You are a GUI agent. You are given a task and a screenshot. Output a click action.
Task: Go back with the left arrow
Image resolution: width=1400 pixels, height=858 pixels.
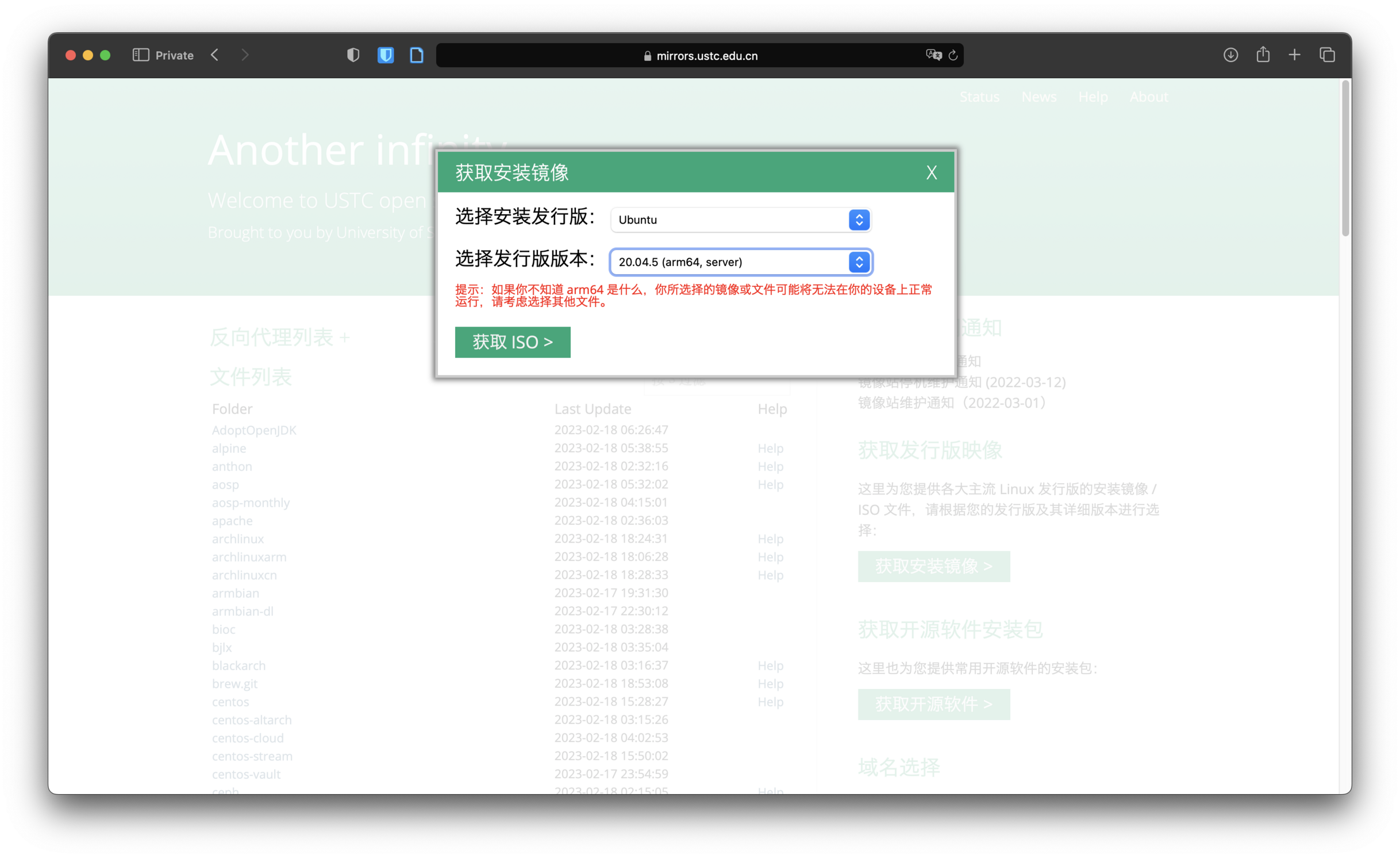coord(215,55)
